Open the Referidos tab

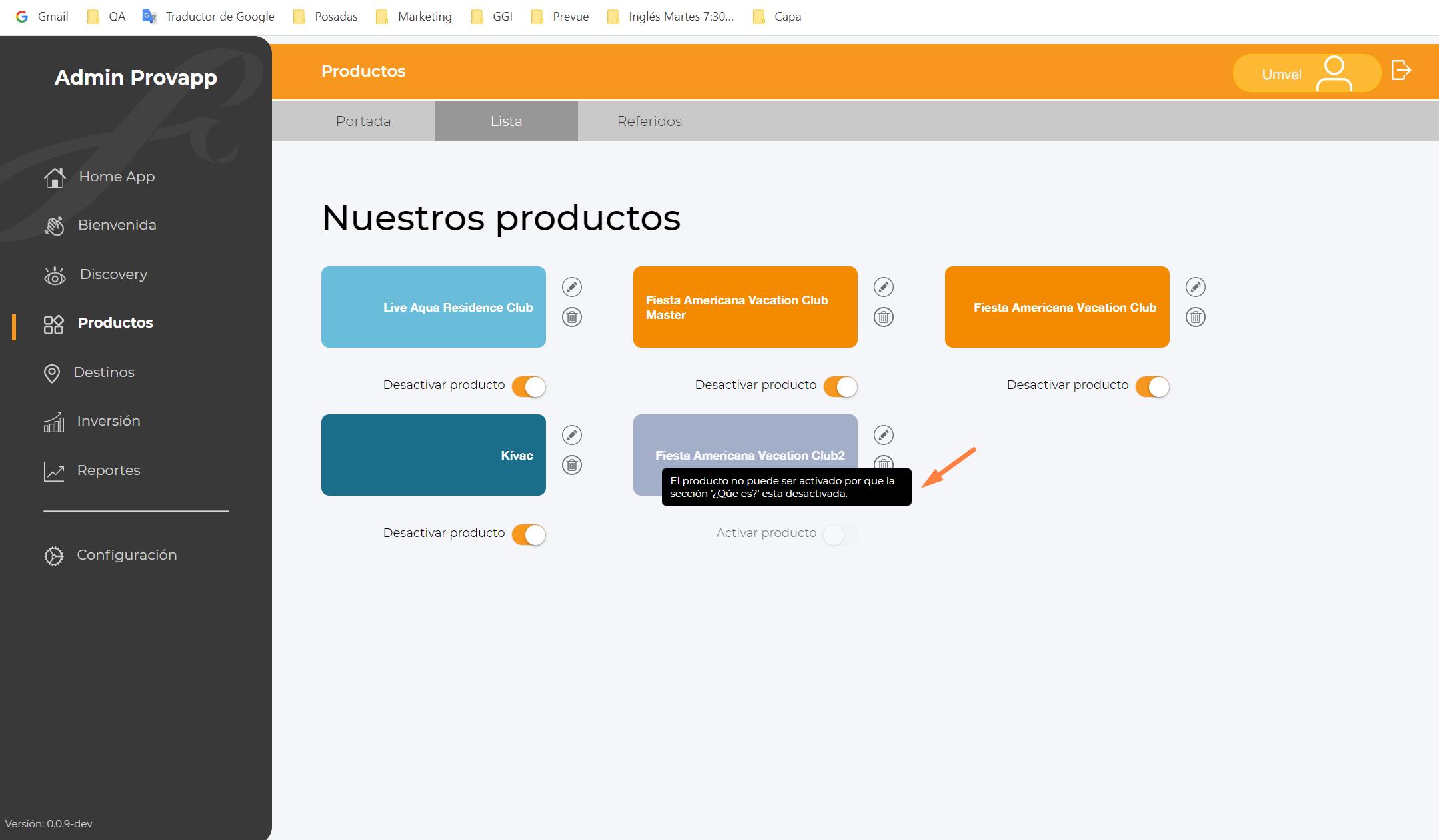point(649,121)
